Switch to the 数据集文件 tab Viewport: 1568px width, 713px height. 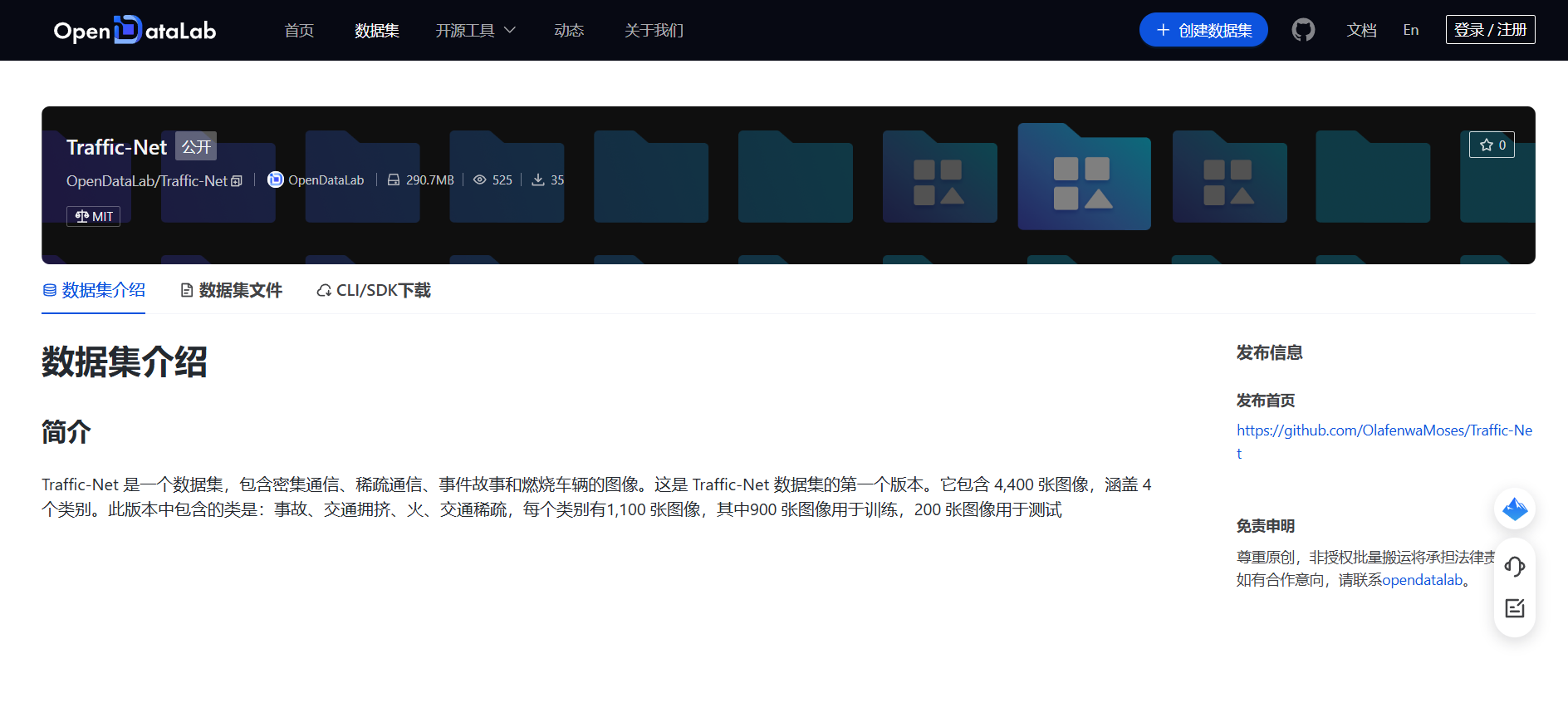pos(232,290)
